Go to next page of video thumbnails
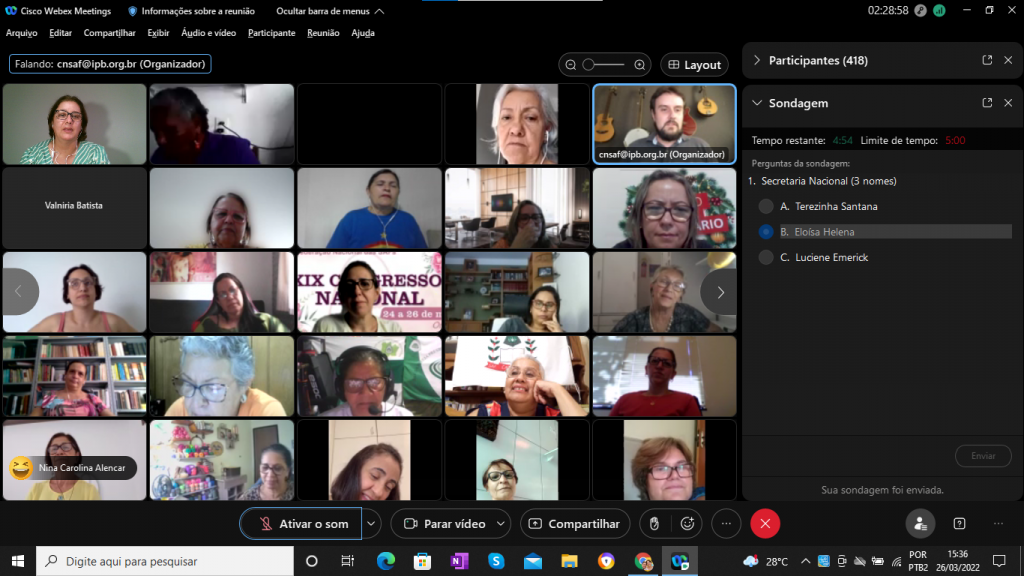 pos(719,292)
